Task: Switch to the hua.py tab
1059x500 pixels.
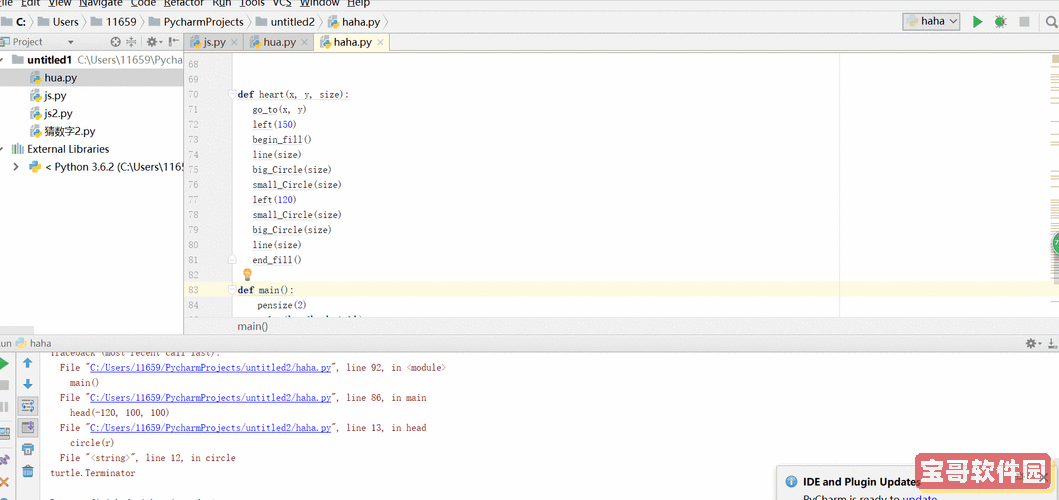Action: [x=280, y=43]
